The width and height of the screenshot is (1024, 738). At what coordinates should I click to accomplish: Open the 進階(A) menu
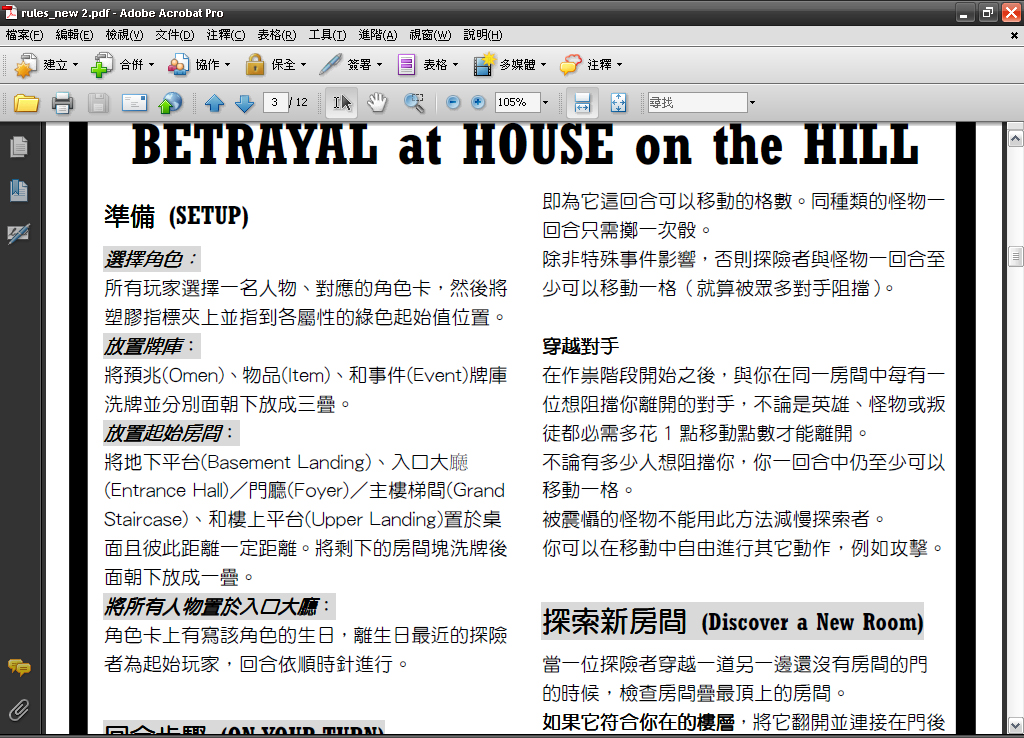coord(377,35)
